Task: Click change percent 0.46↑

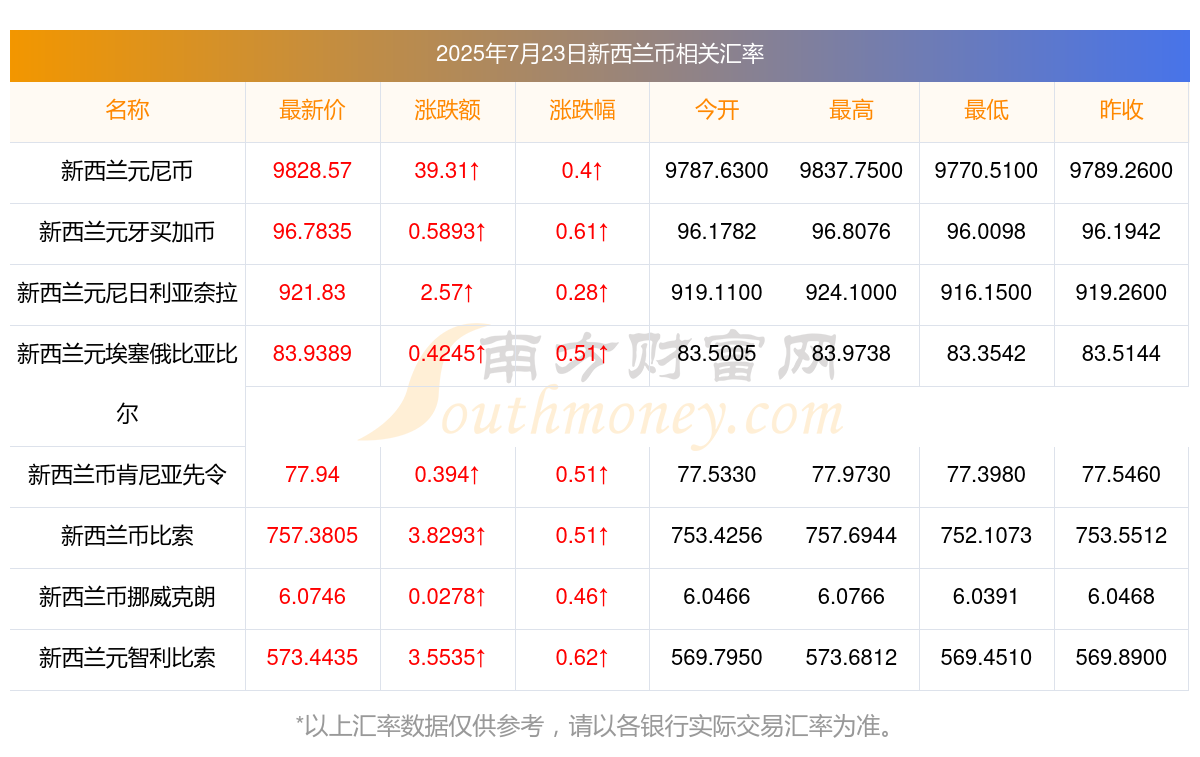Action: pos(582,597)
